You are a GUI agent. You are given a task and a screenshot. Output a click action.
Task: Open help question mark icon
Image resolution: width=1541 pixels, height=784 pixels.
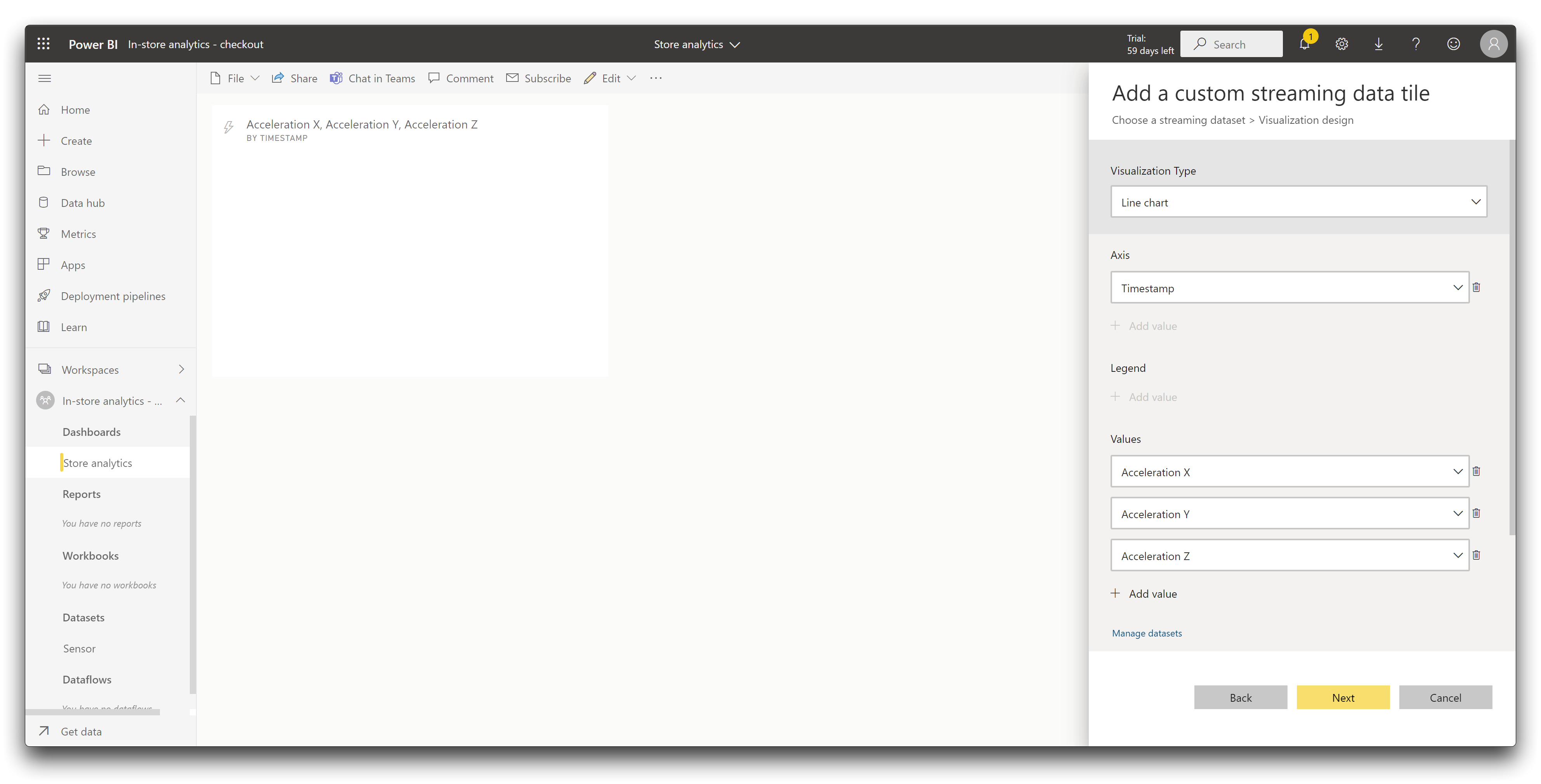coord(1416,43)
